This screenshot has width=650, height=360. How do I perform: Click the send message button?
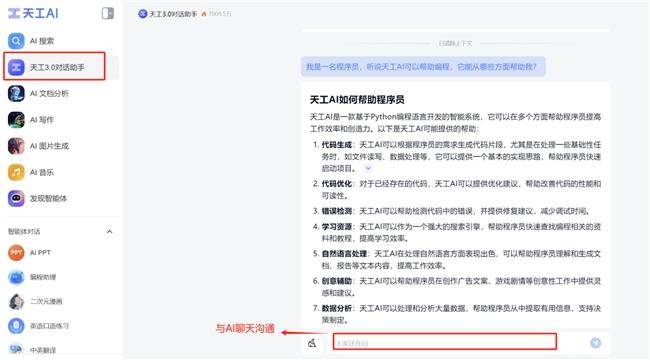pyautogui.click(x=595, y=343)
